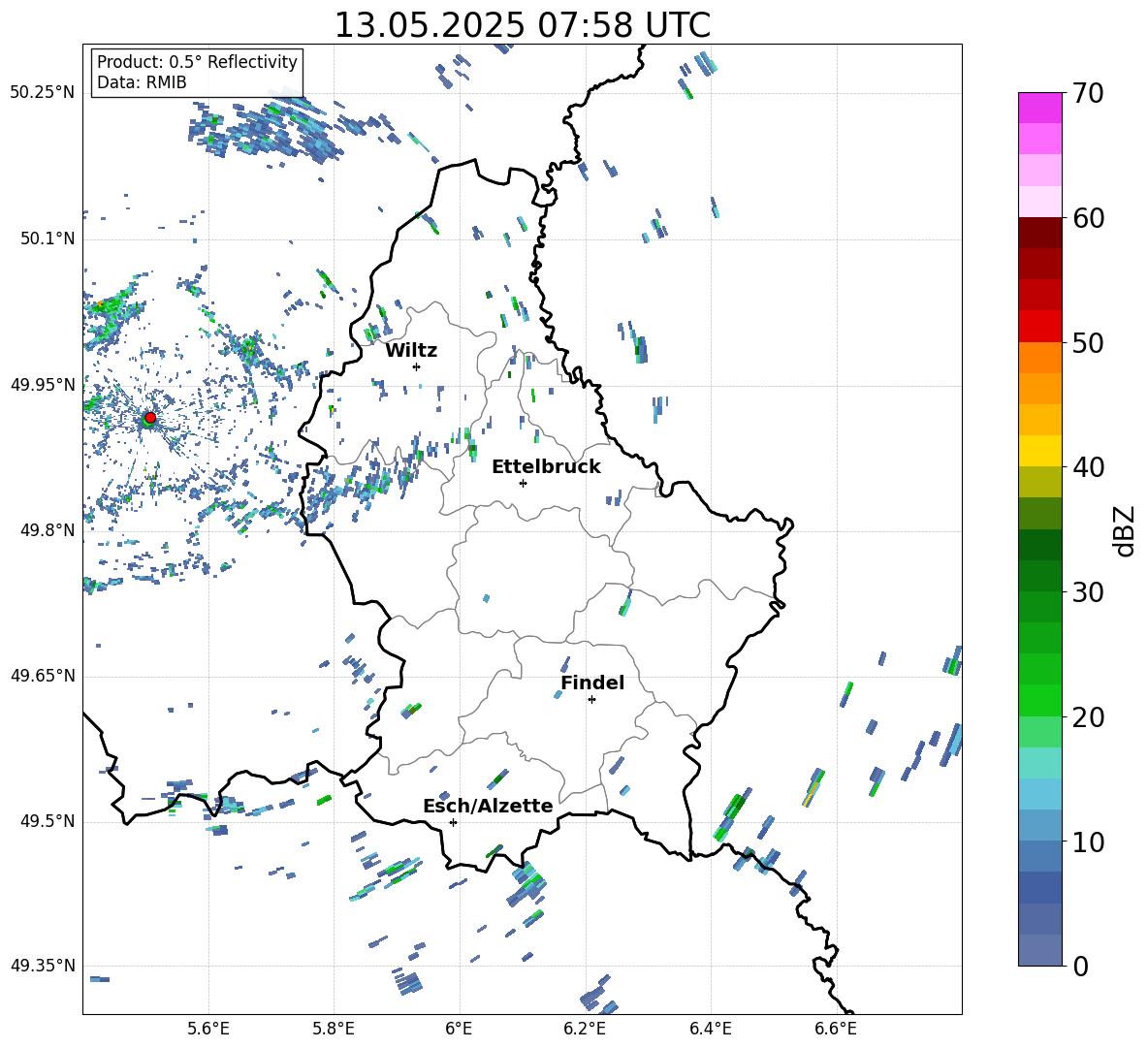Click the bottom slate-blue colorbar swatch above 0

[x=1039, y=950]
